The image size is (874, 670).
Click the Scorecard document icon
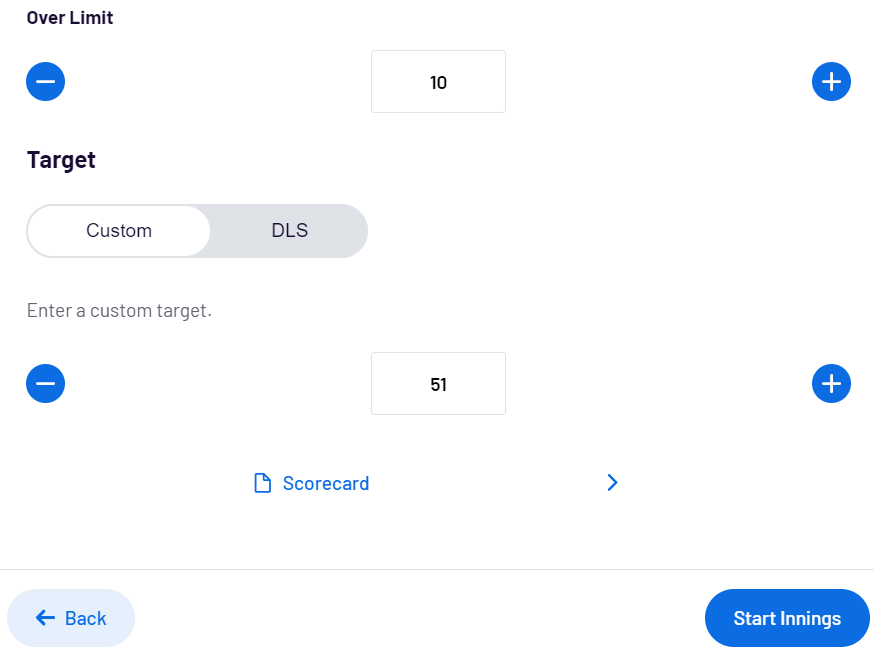click(263, 483)
